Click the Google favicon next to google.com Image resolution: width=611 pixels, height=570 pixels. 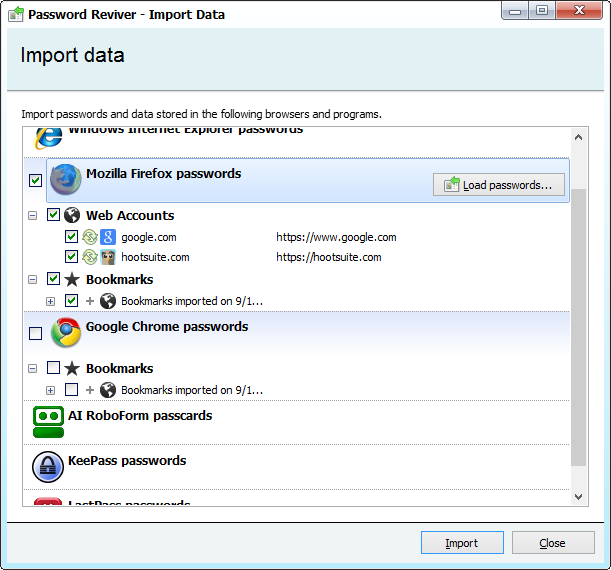tap(108, 237)
